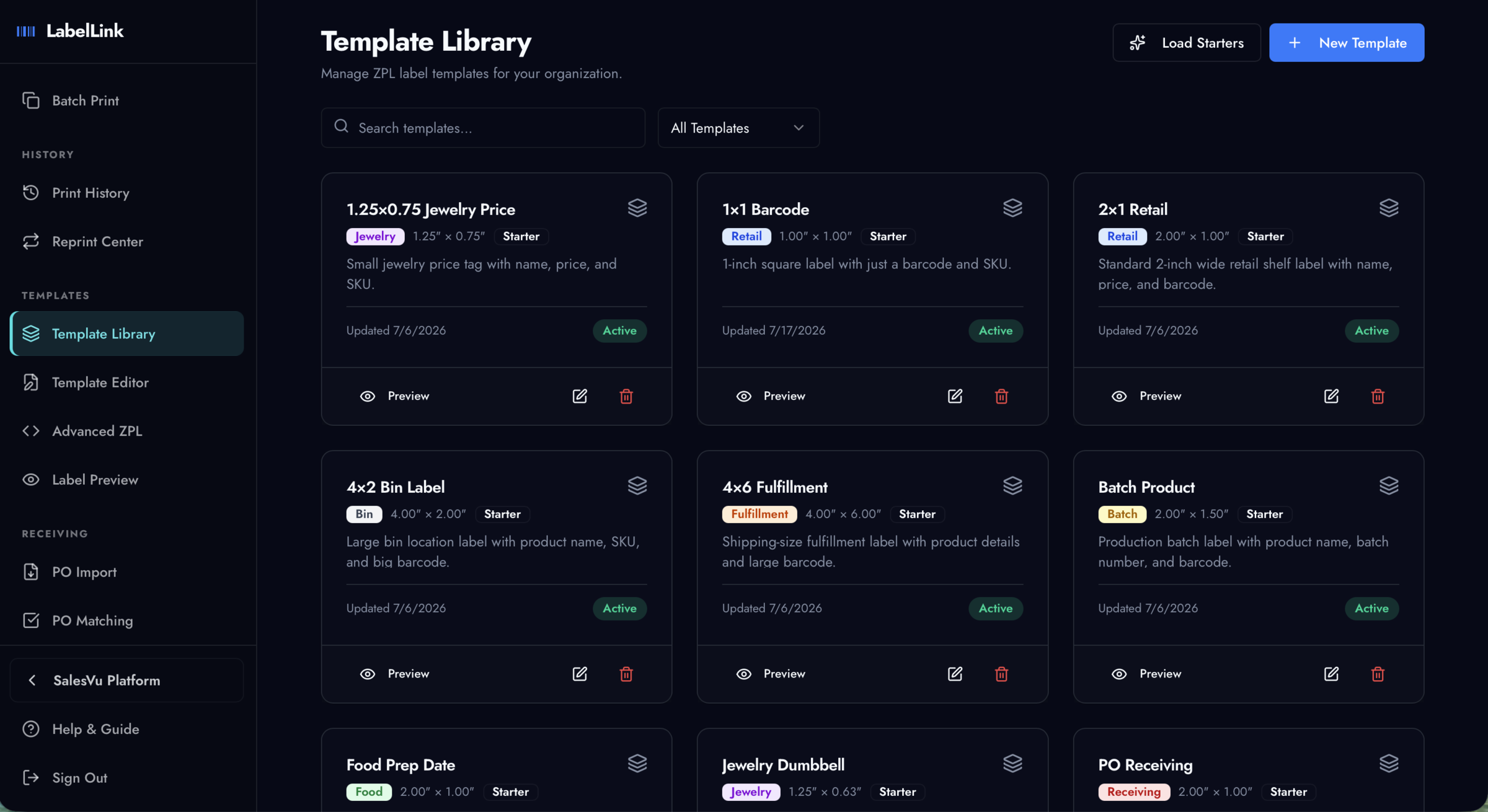Delete the 2x1 Retail template
This screenshot has width=1488, height=812.
(1378, 396)
